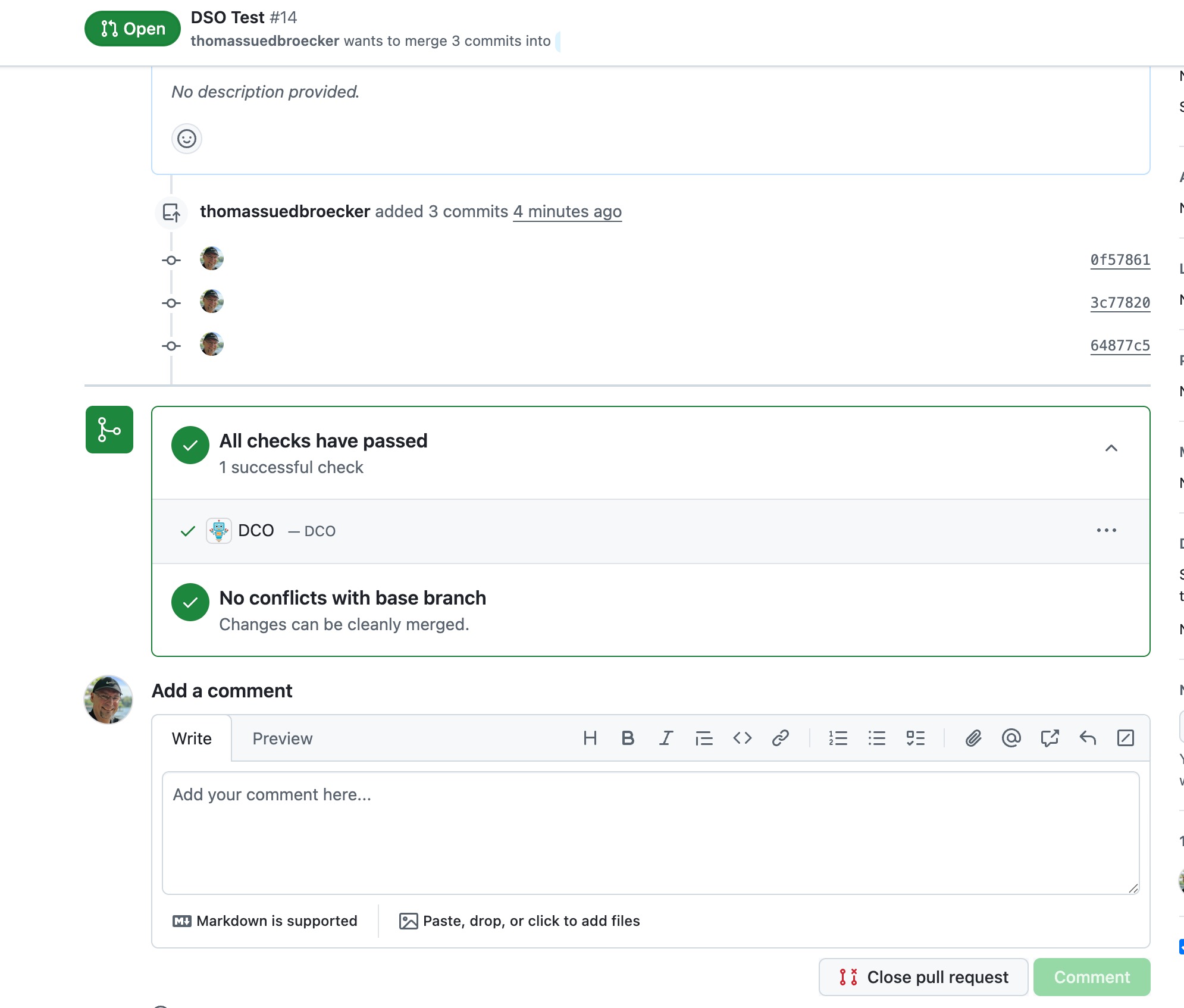The width and height of the screenshot is (1184, 1008).
Task: Click the 'All checks have passed' heading
Action: click(324, 441)
